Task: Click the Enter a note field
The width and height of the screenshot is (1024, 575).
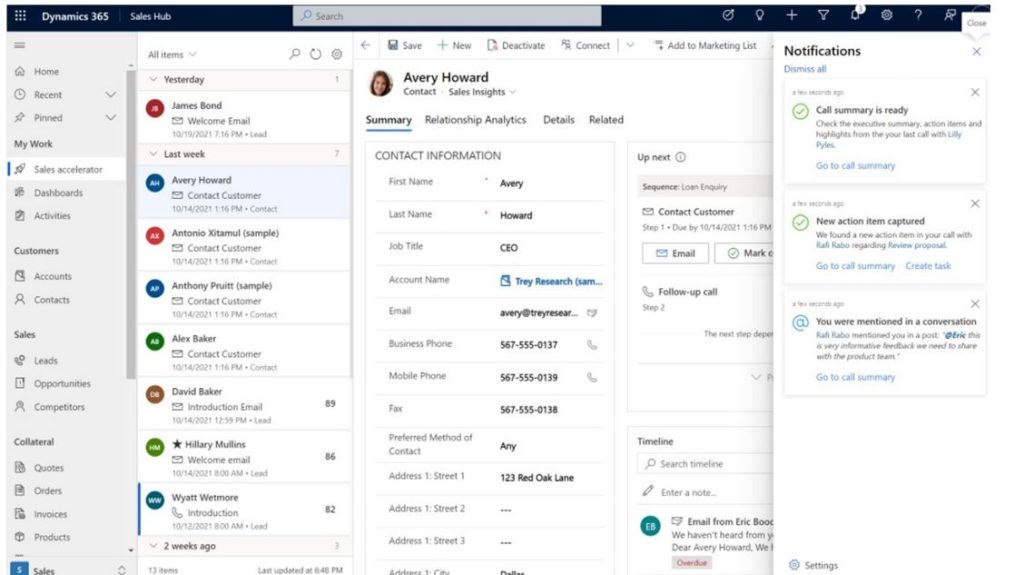Action: pyautogui.click(x=705, y=492)
